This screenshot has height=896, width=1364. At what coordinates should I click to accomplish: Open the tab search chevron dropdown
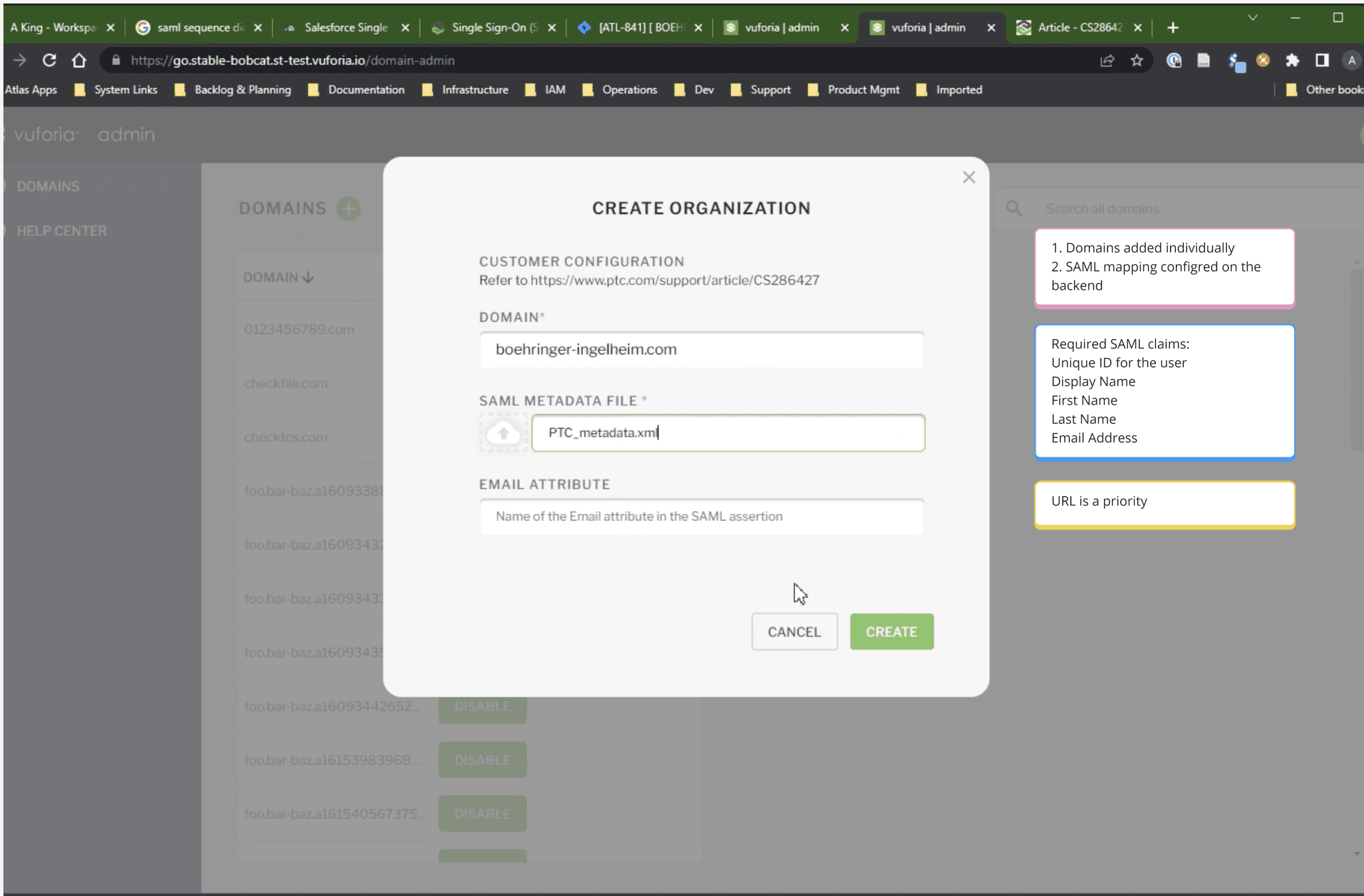(1252, 18)
